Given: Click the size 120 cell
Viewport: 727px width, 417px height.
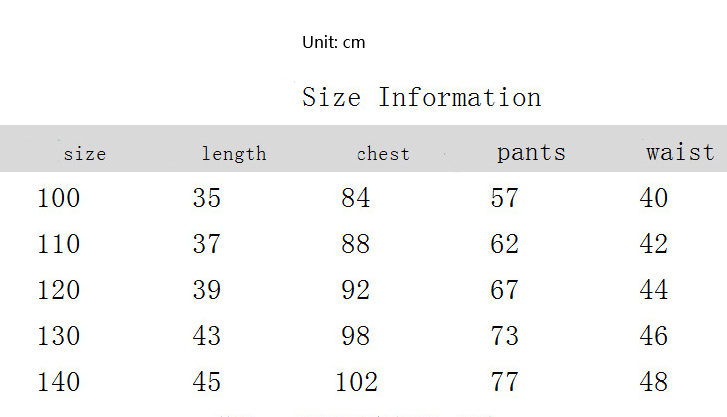Looking at the screenshot, I should pos(58,290).
